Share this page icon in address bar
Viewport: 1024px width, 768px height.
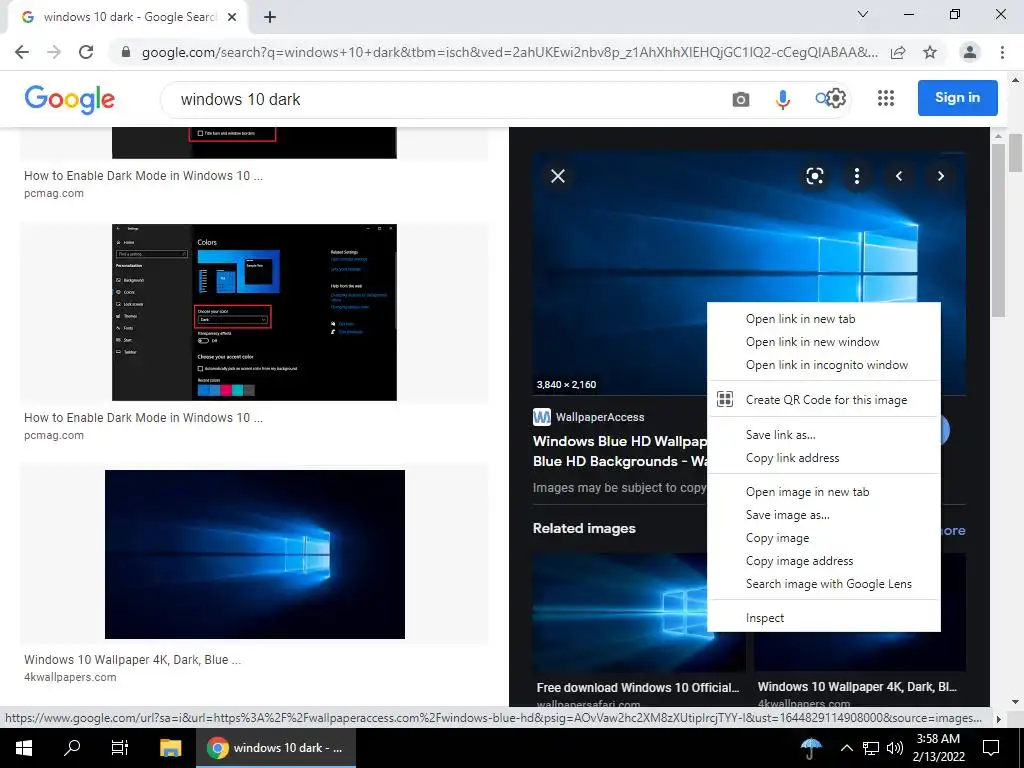[898, 52]
